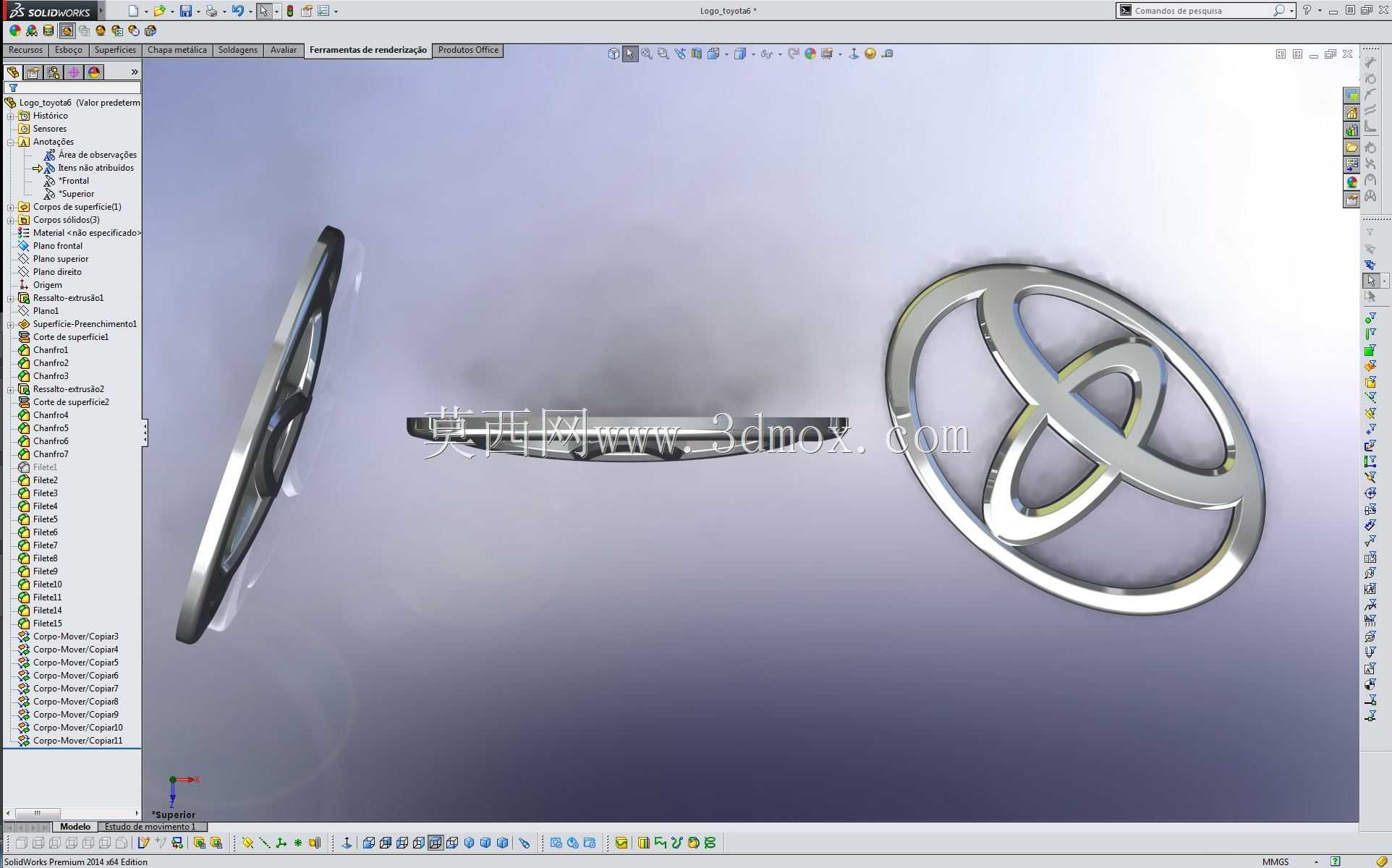The width and height of the screenshot is (1392, 868).
Task: Click the Options icon in top toolbar
Action: [323, 11]
